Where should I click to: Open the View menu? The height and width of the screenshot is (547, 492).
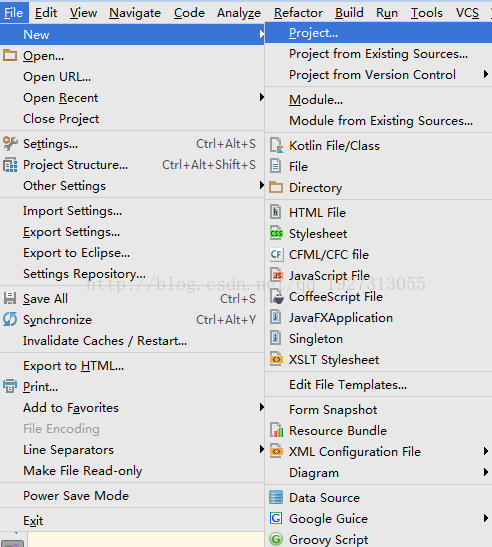point(83,13)
